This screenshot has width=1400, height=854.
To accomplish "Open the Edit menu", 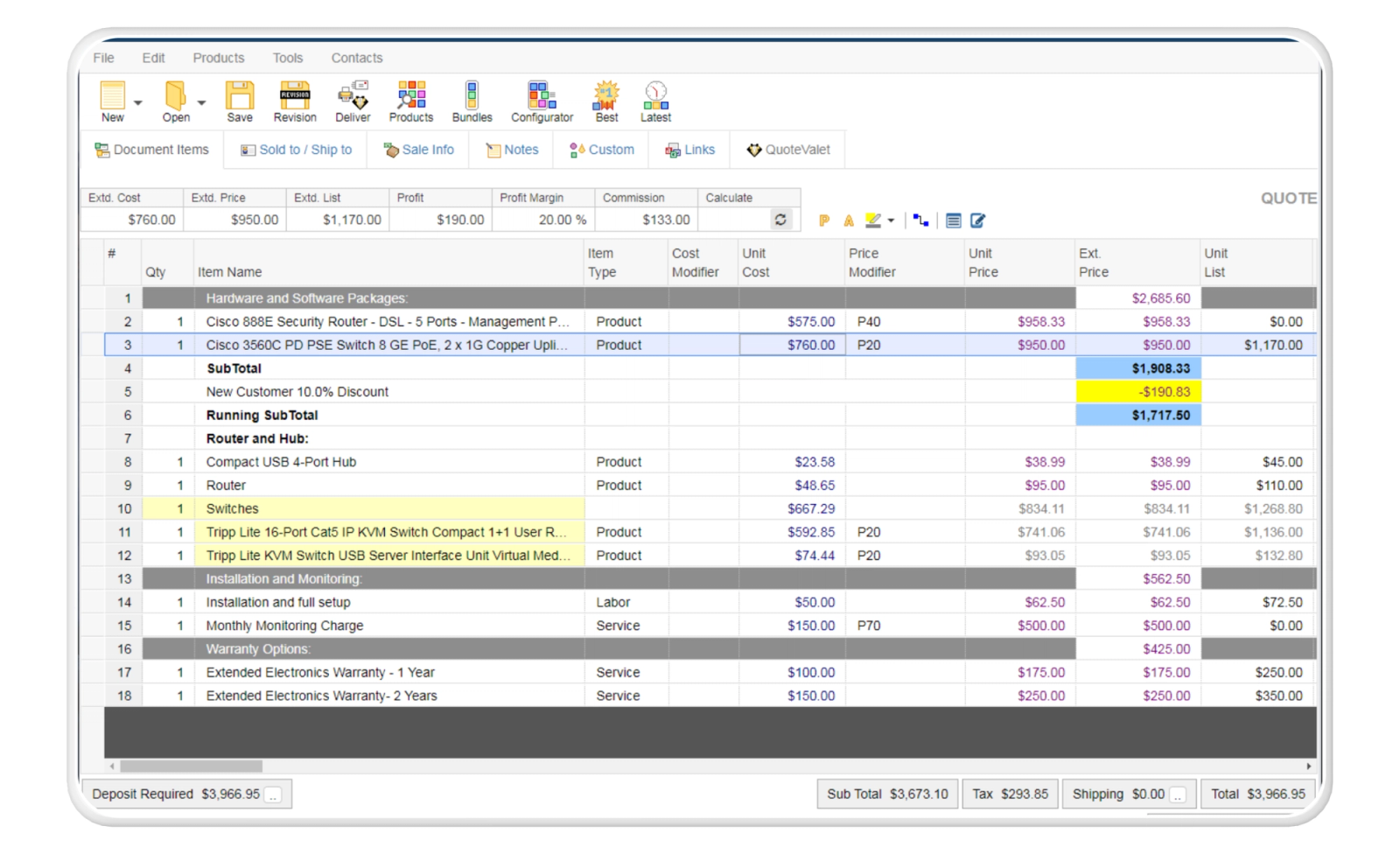I will pyautogui.click(x=153, y=58).
